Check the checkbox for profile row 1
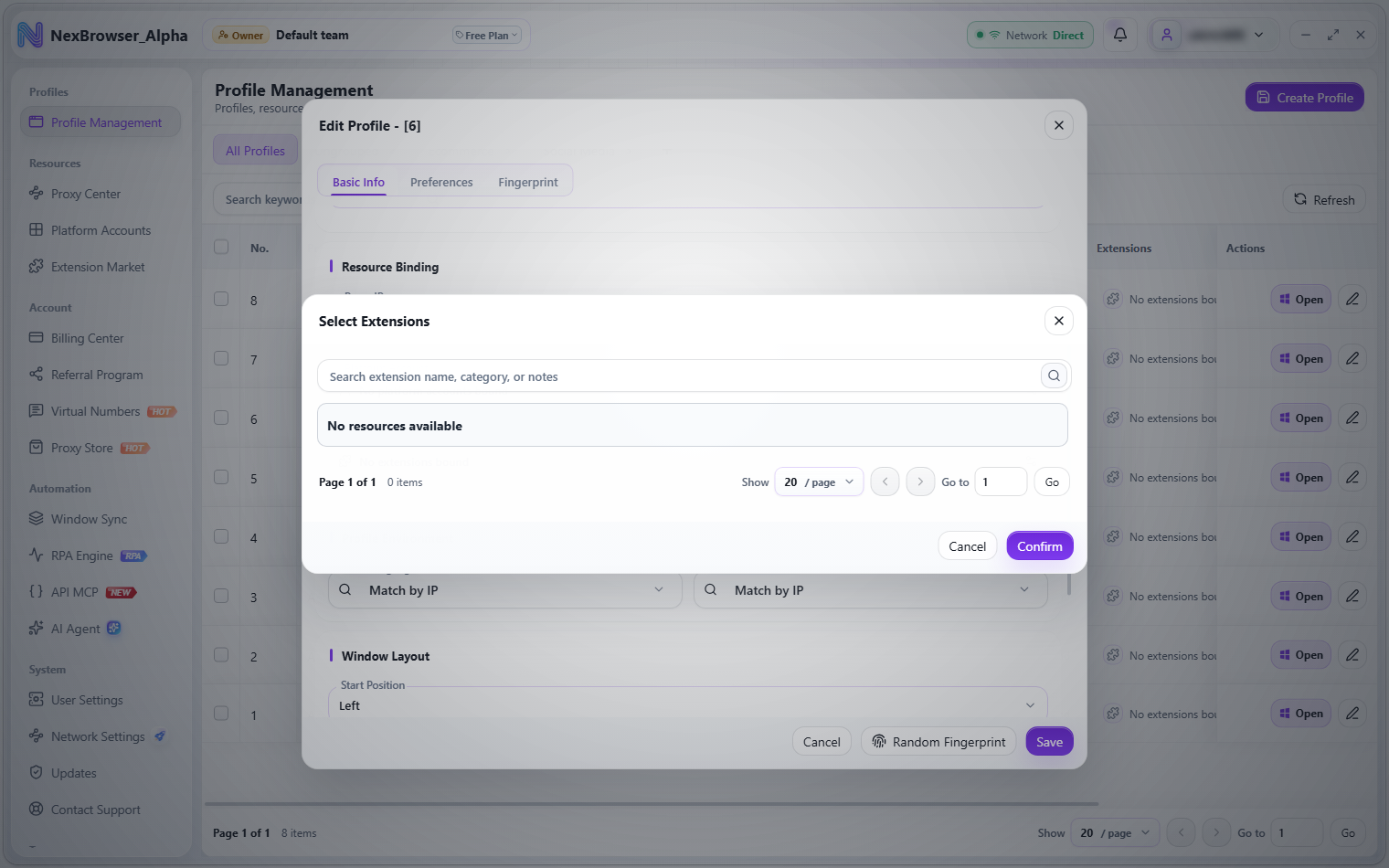Image resolution: width=1389 pixels, height=868 pixels. (221, 714)
